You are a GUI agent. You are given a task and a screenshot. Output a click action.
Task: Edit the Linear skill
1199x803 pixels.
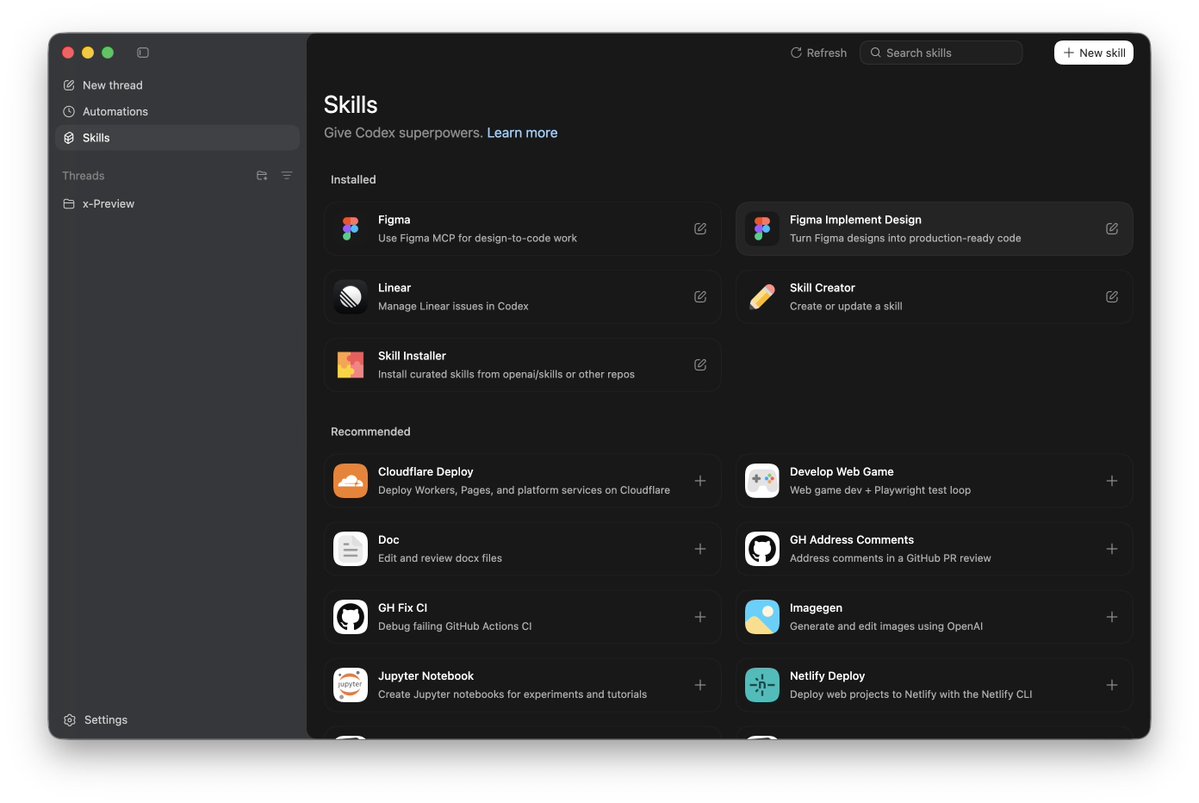(x=700, y=297)
